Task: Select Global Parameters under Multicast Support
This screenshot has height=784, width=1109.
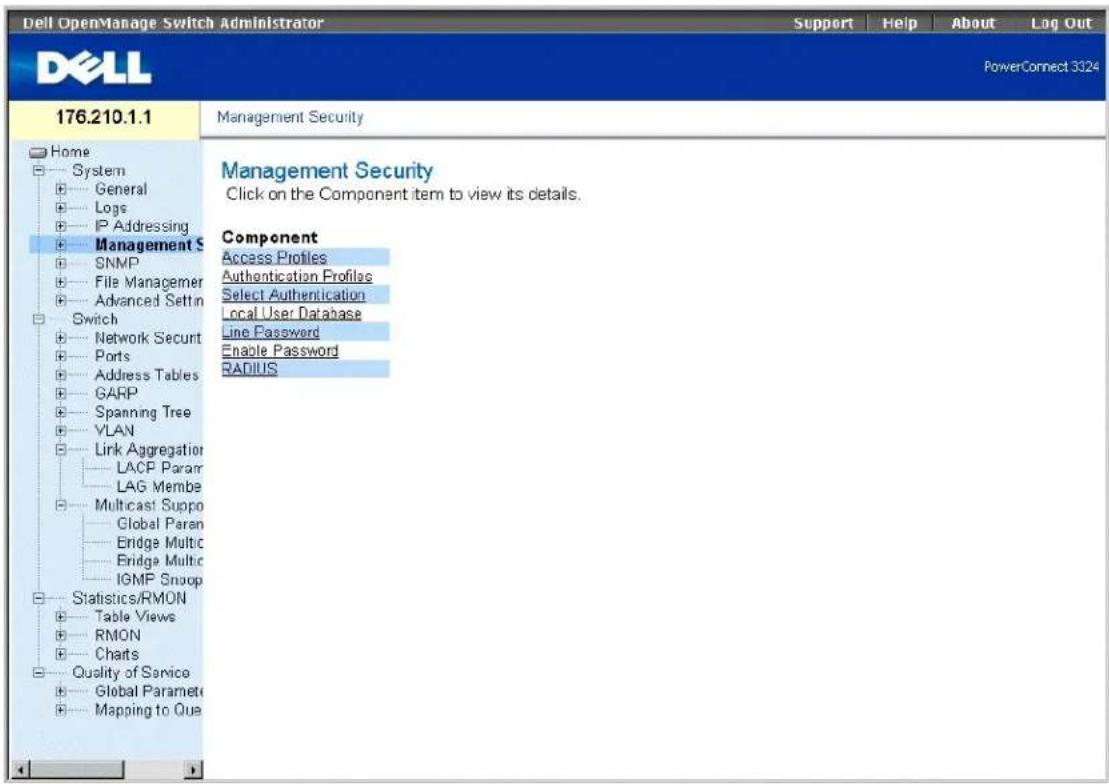Action: [x=160, y=524]
